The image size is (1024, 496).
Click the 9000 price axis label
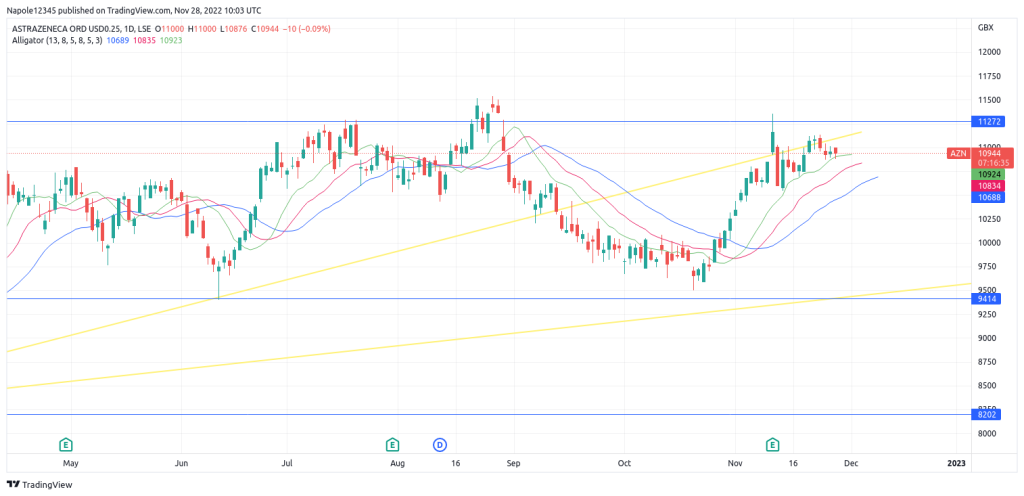(985, 338)
